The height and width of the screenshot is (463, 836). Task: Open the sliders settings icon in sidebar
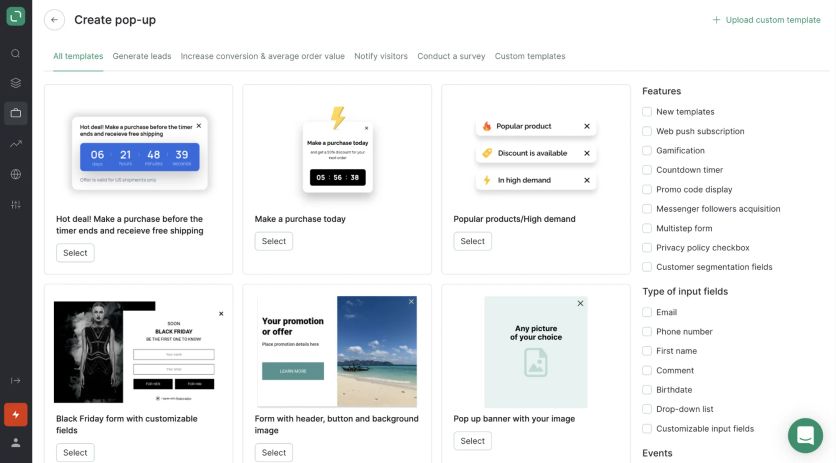(x=15, y=205)
